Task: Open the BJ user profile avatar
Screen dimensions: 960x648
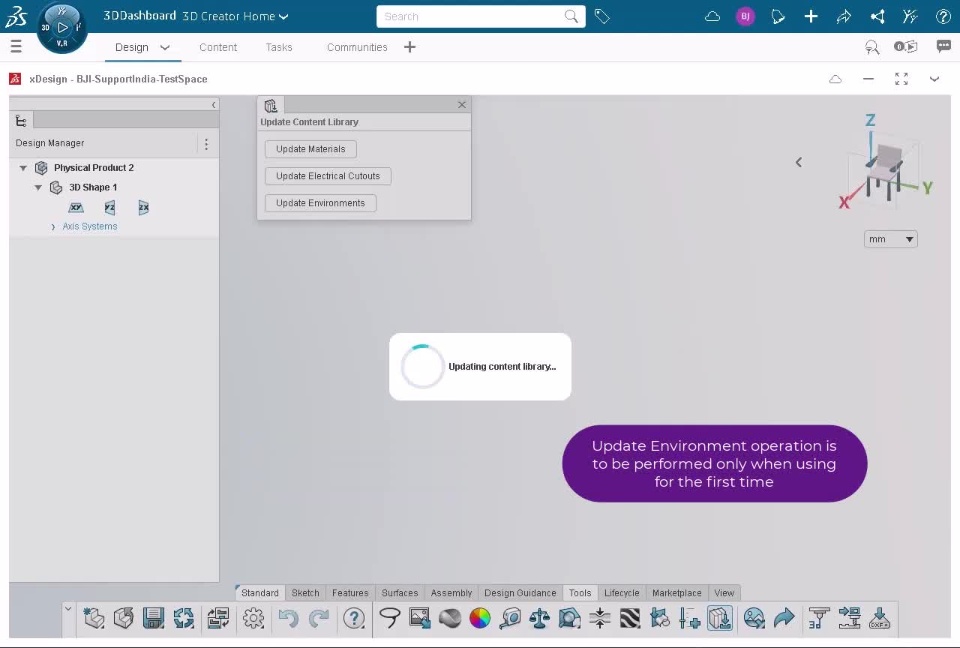Action: click(745, 17)
